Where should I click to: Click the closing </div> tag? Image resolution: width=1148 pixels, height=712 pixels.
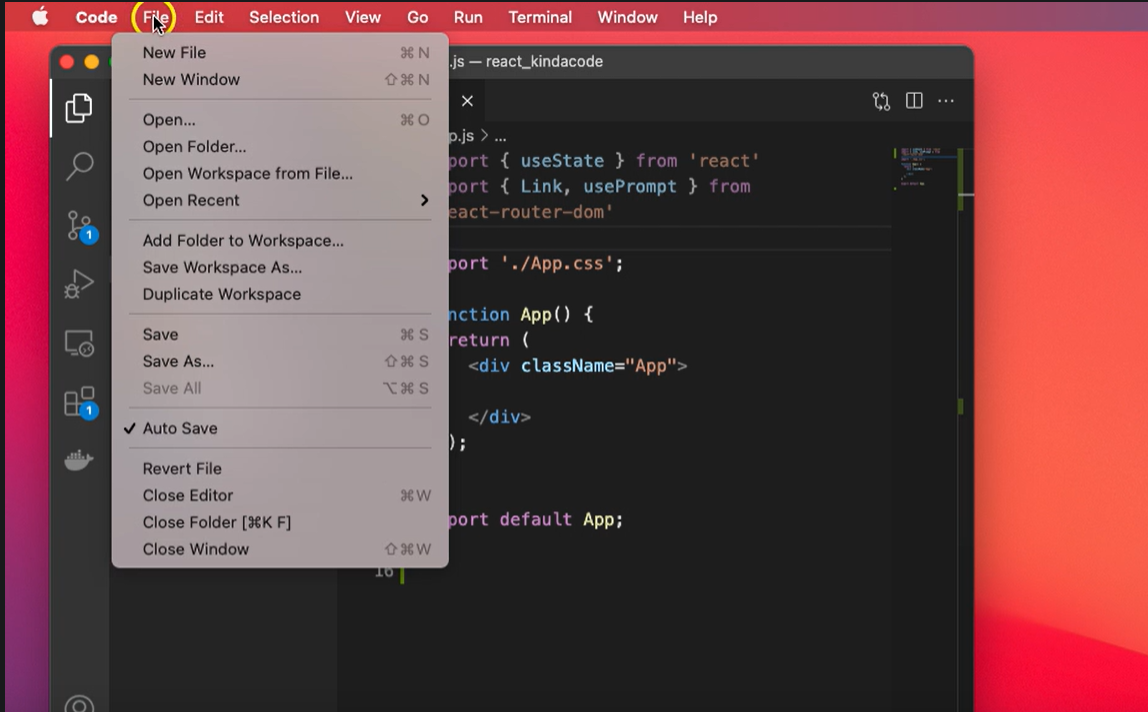click(x=499, y=417)
